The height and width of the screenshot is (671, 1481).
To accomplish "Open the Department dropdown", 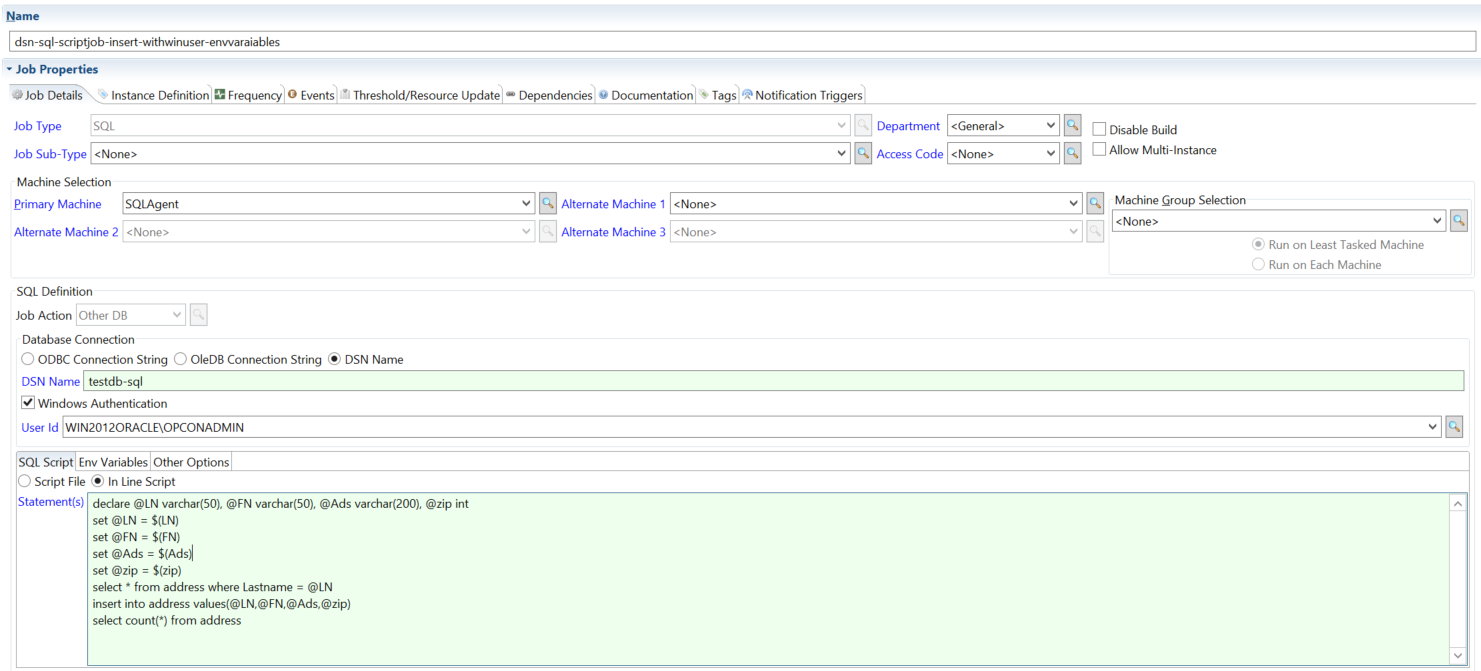I will point(1051,126).
